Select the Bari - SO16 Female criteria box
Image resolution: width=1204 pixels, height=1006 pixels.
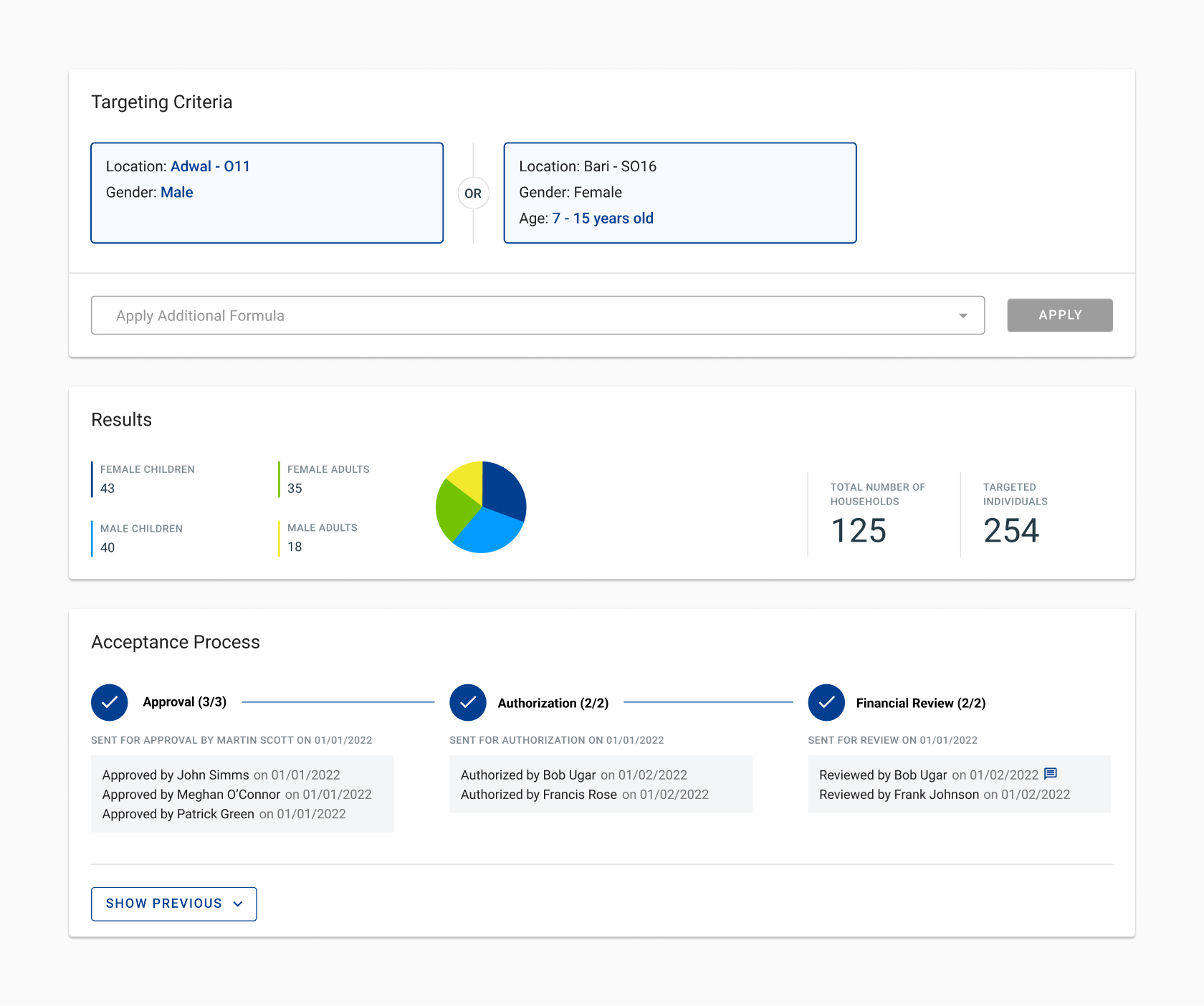point(679,193)
